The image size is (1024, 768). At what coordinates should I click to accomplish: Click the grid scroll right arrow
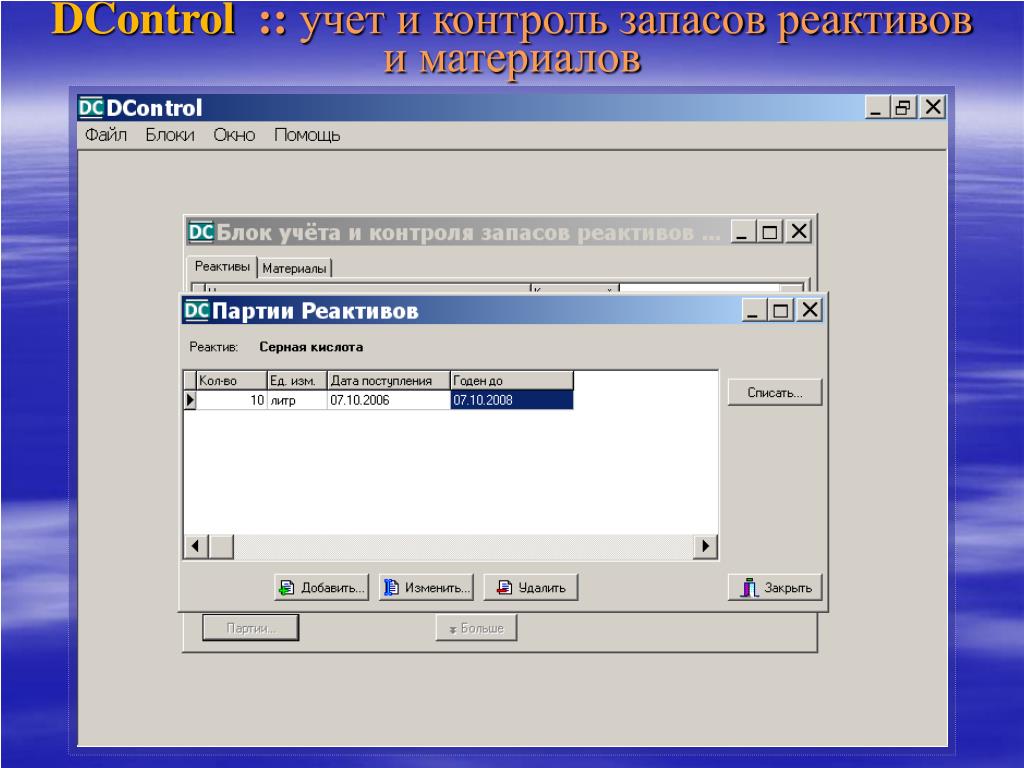tap(705, 546)
